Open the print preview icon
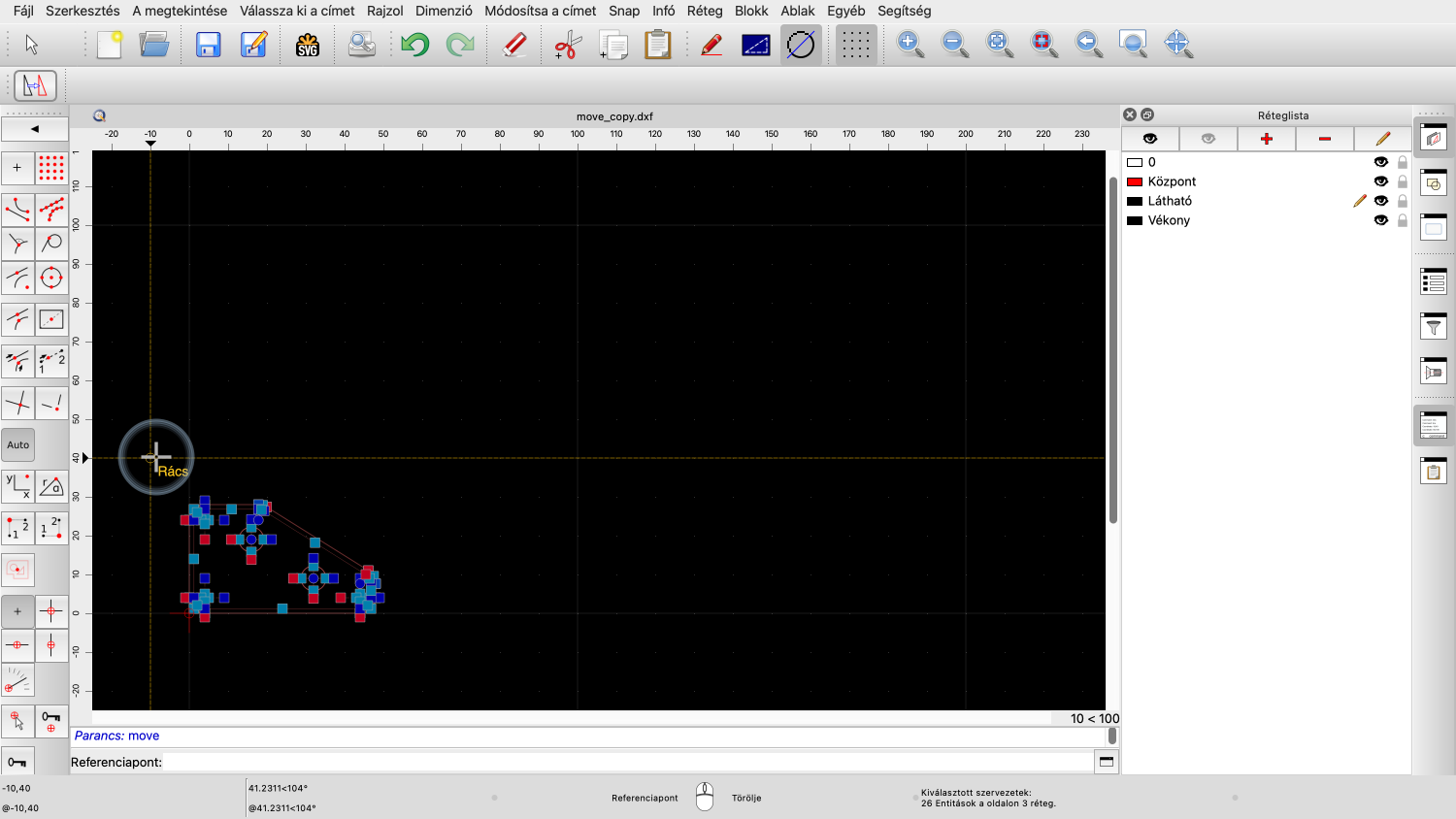The image size is (1456, 819). click(x=360, y=44)
